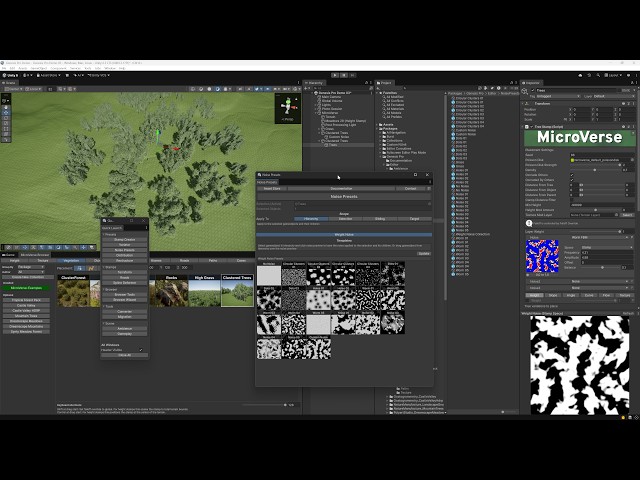Adjust the Density slider in Inspector
Viewport: 640px width, 480px height.
click(x=595, y=170)
